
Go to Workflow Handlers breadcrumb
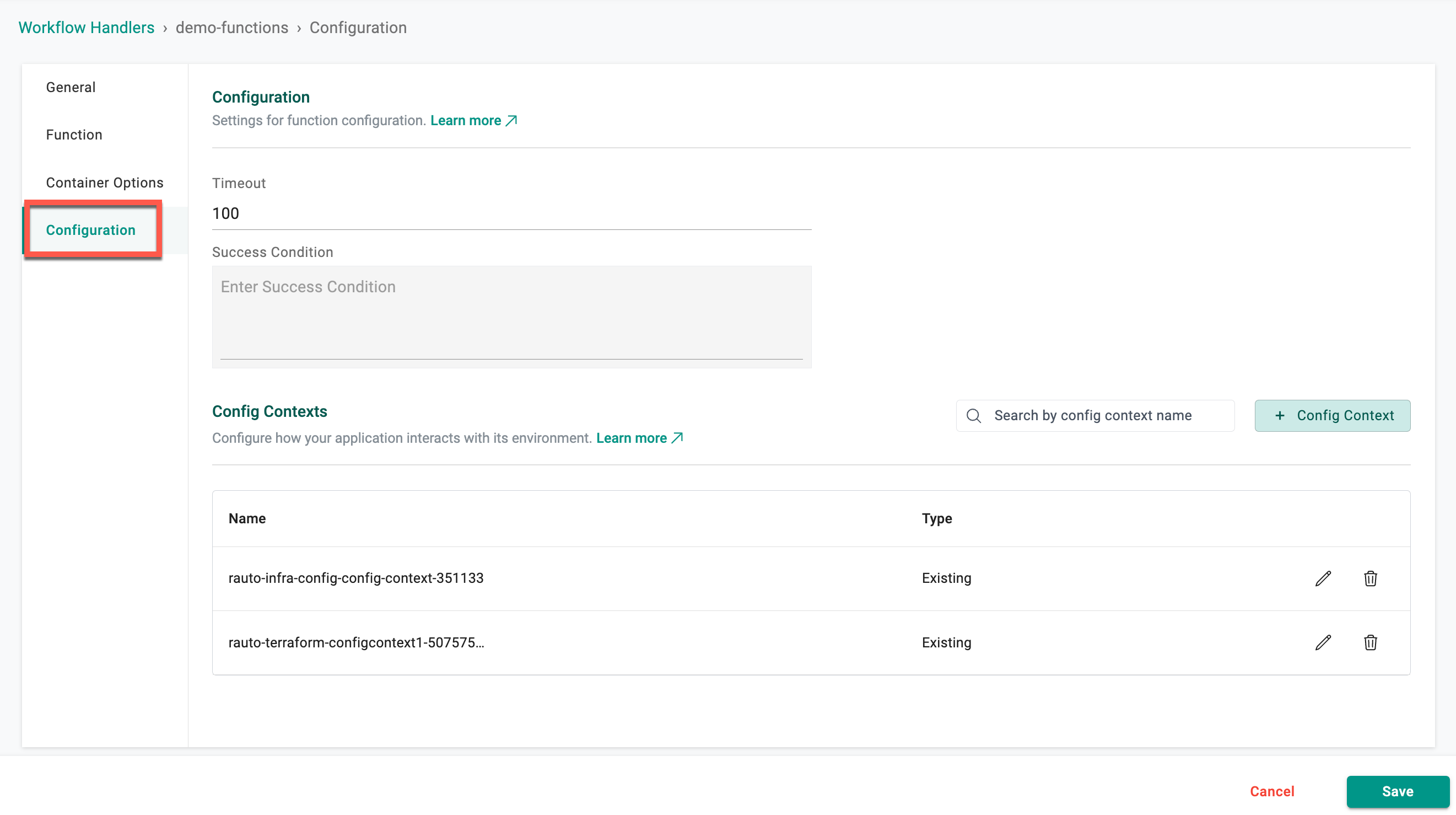87,28
